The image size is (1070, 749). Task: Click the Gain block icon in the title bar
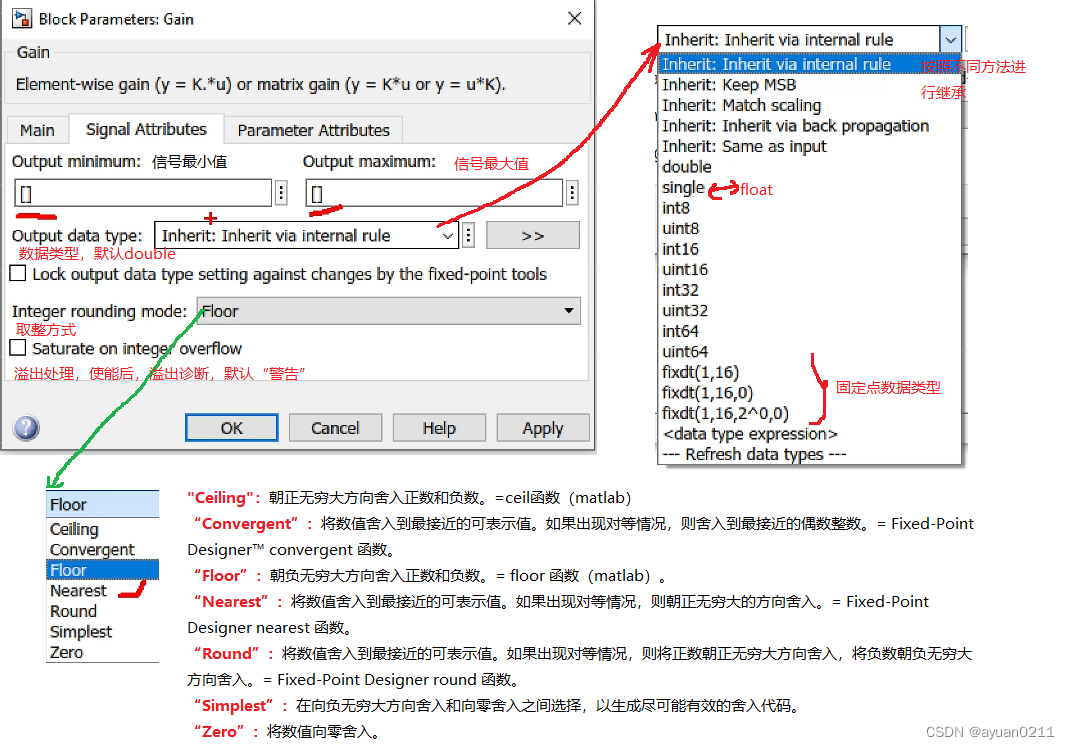(22, 17)
